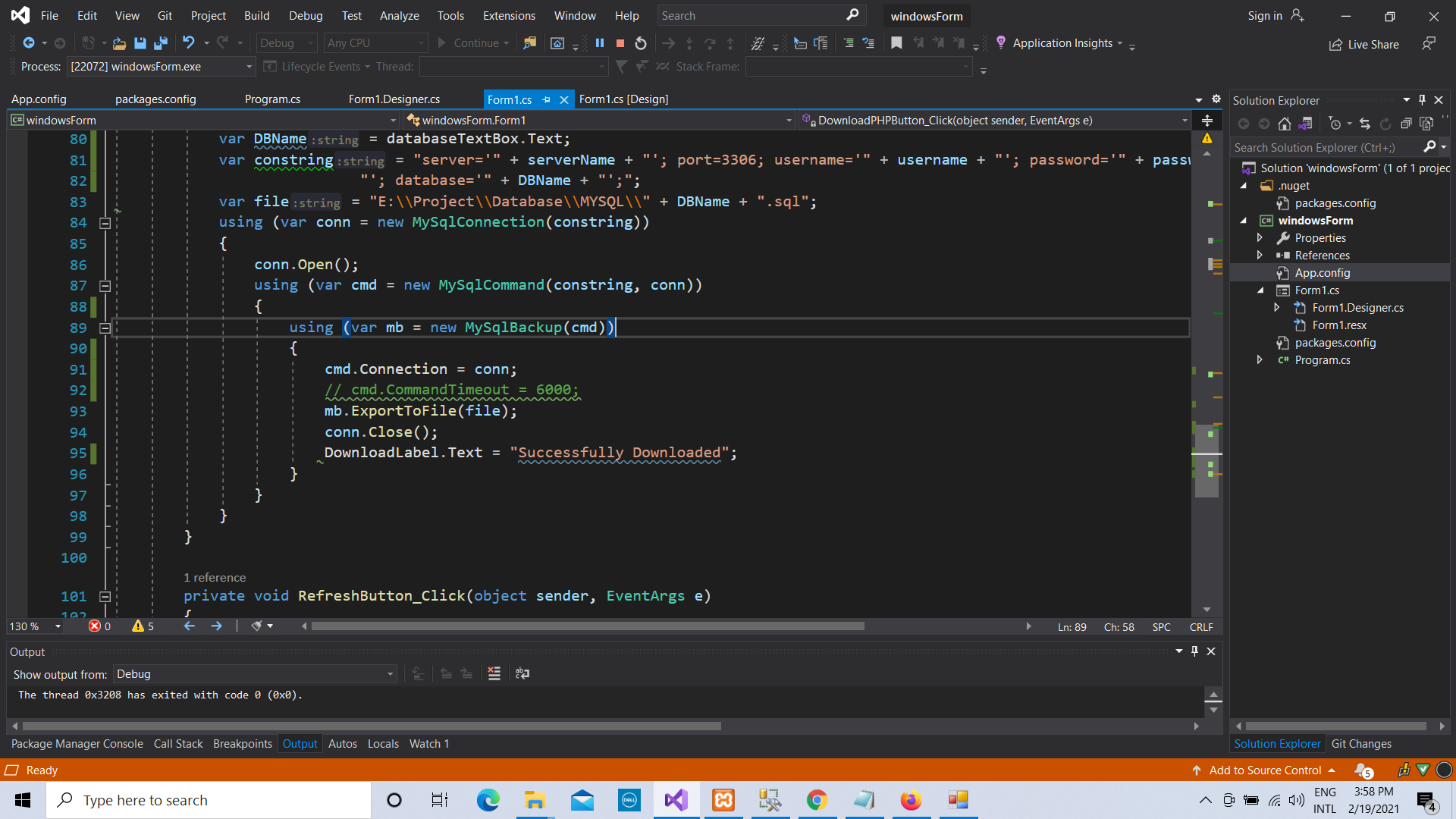Click the Search Solution Explorer field
The height and width of the screenshot is (819, 1456).
(1327, 147)
